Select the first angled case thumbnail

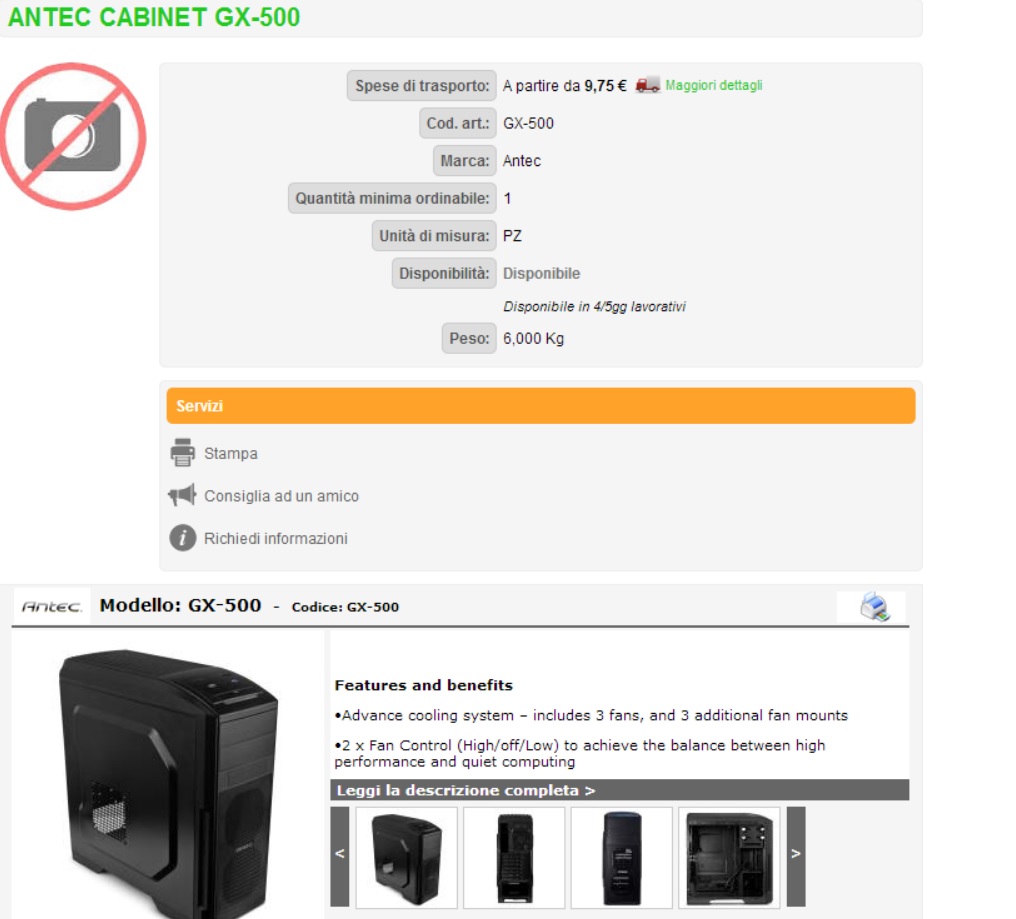pos(406,857)
